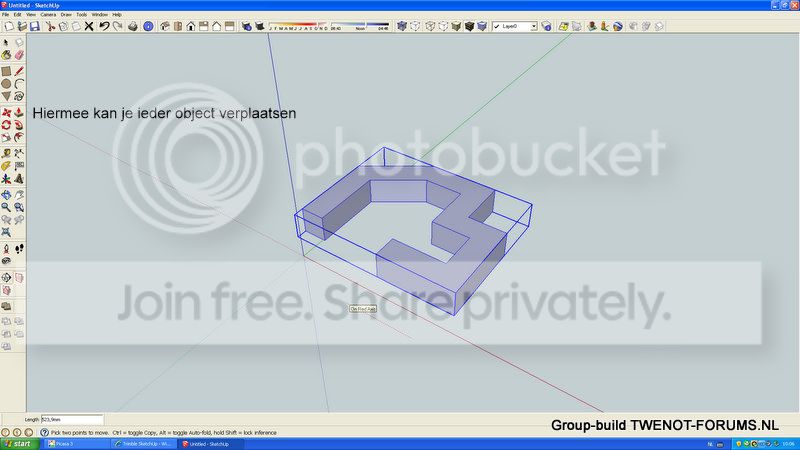800x450 pixels.
Task: Enable Shaded with Textures style
Action: (x=469, y=26)
